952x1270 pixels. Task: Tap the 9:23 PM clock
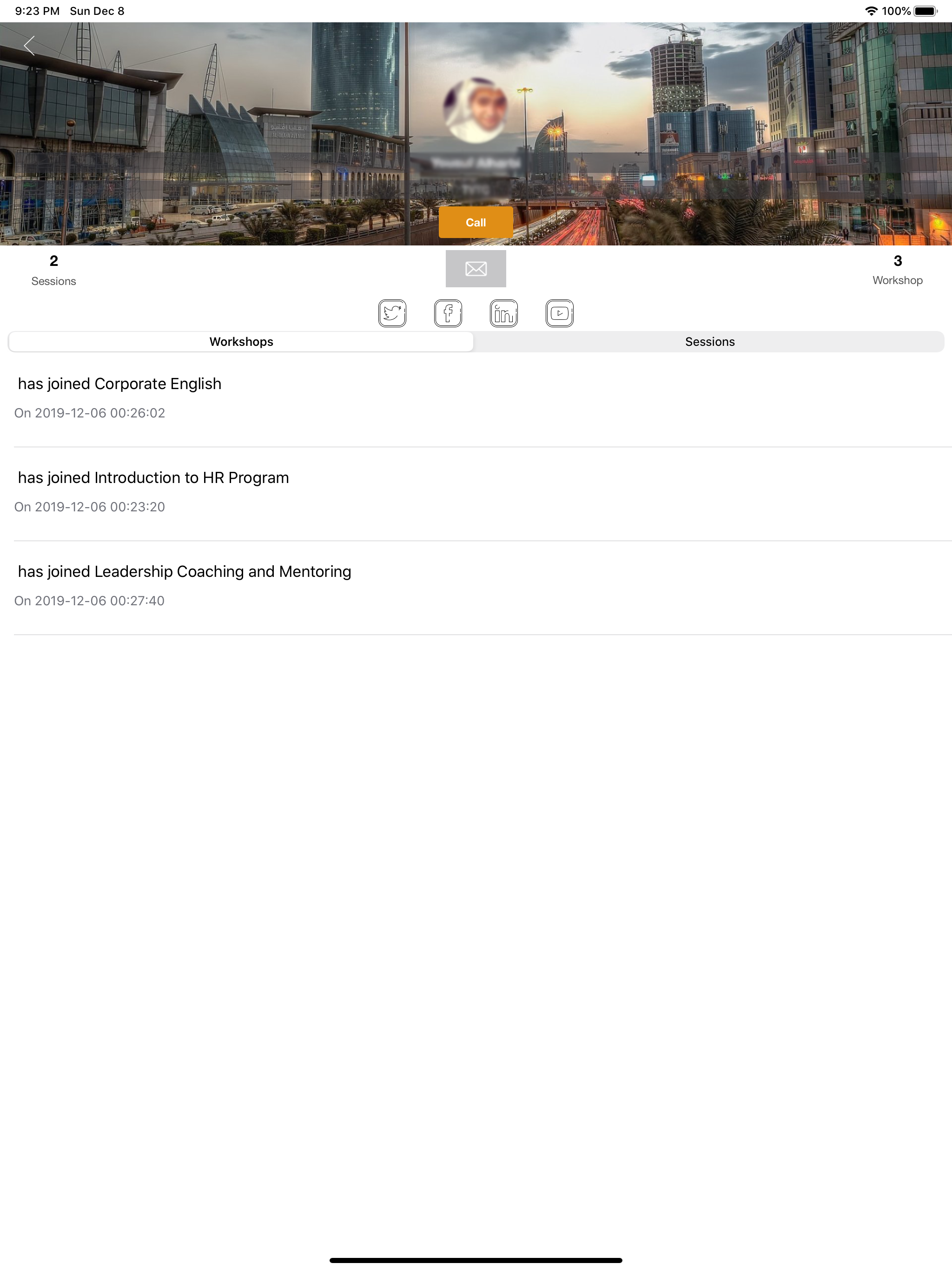[x=37, y=11]
